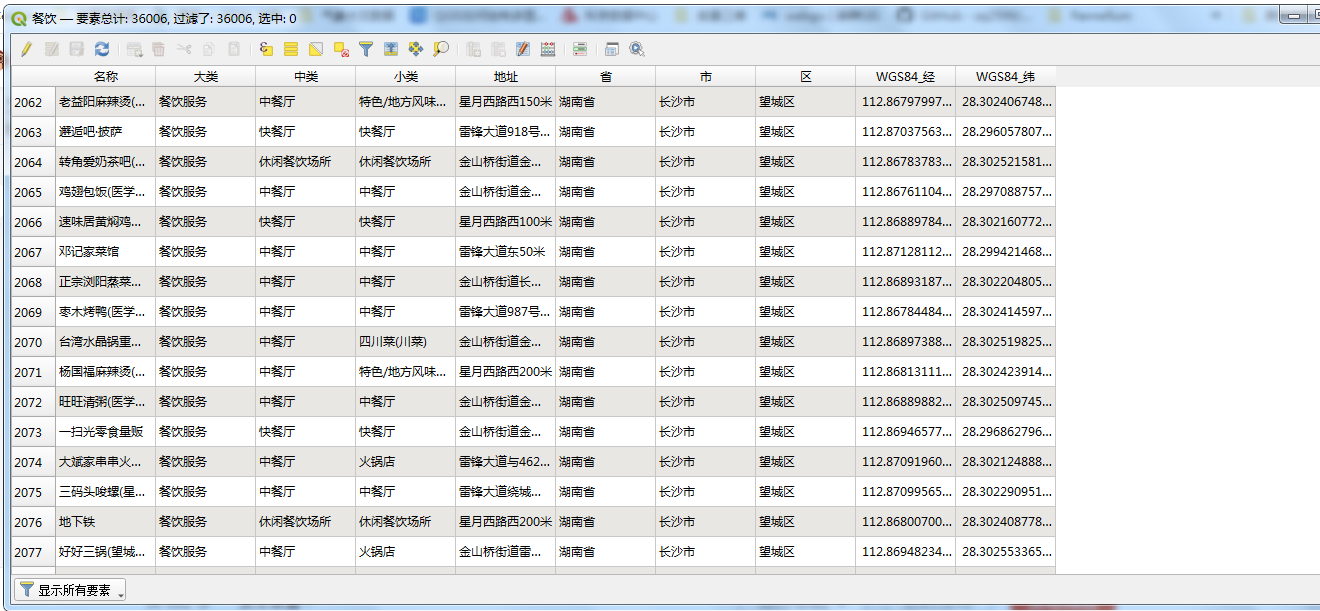This screenshot has width=1320, height=611.
Task: Click the 地址 column header
Action: pyautogui.click(x=505, y=77)
